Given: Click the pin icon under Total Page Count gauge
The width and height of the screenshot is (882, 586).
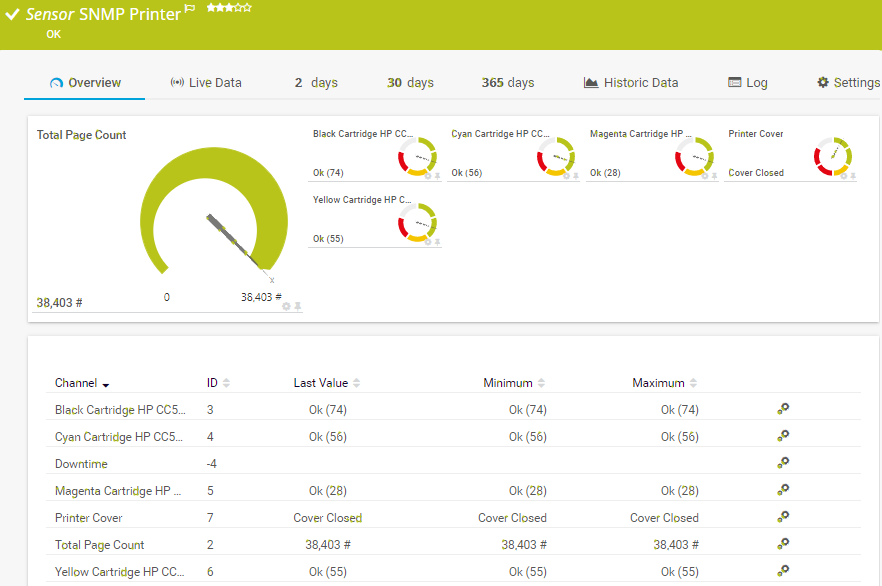Looking at the screenshot, I should [x=297, y=307].
